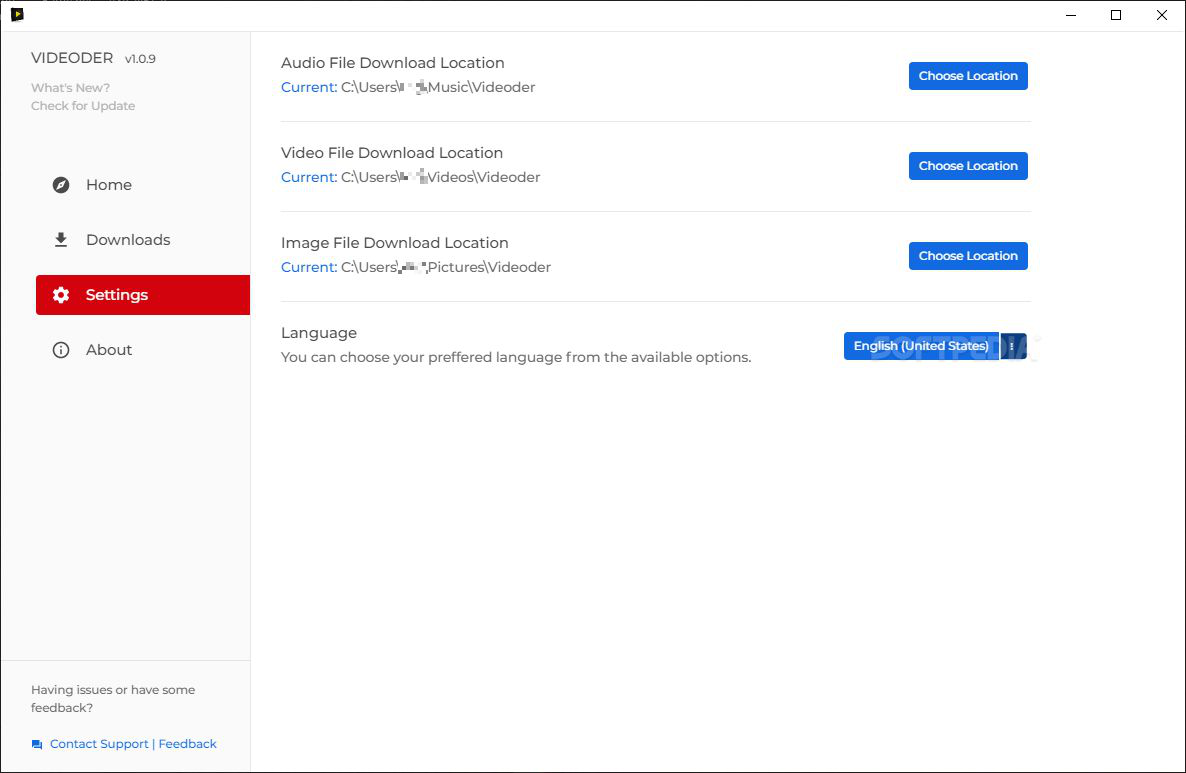Minimize the Videoder window
This screenshot has width=1186, height=773.
tap(1070, 15)
